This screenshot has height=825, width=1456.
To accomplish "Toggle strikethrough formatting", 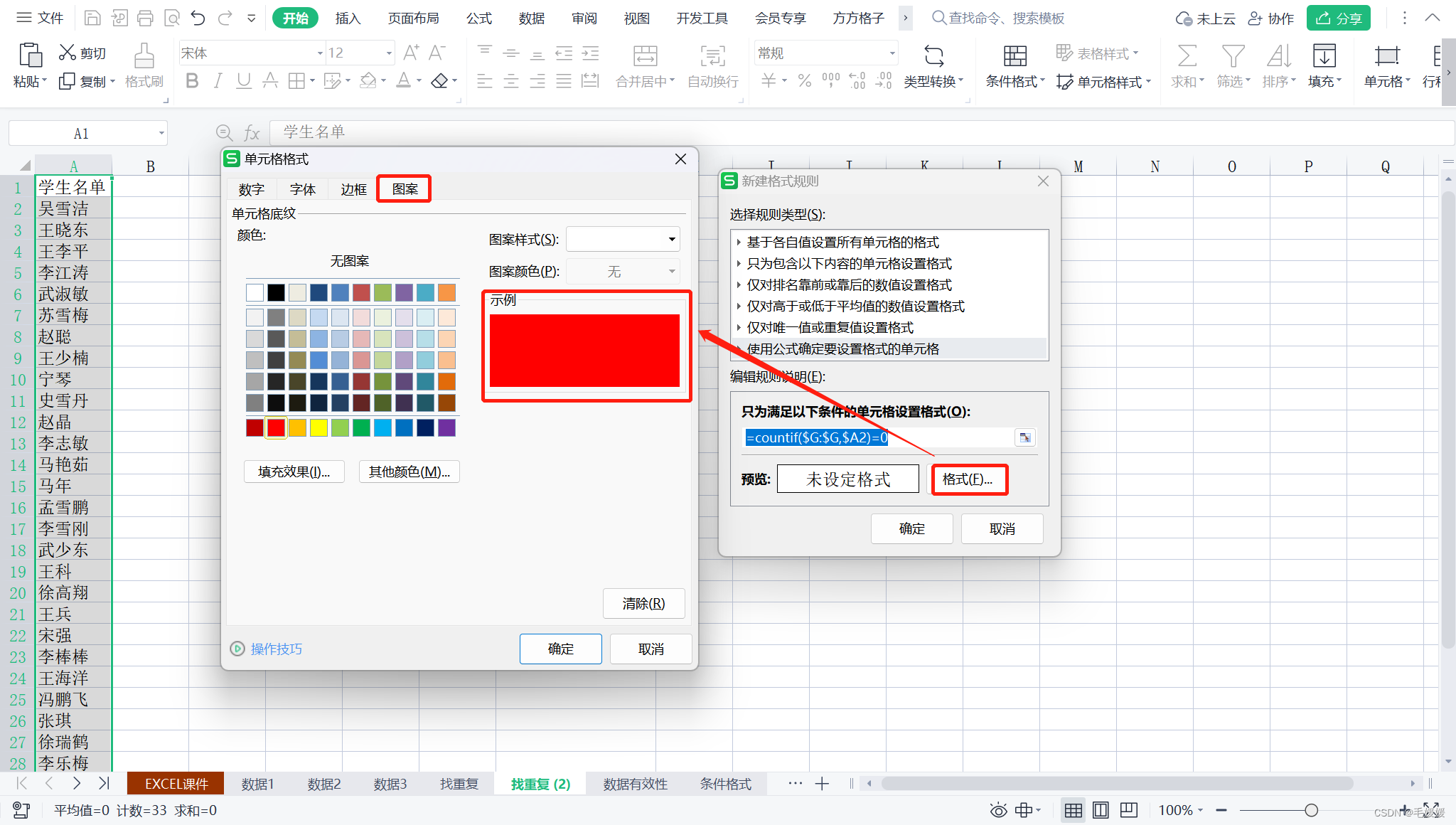I will coord(269,80).
